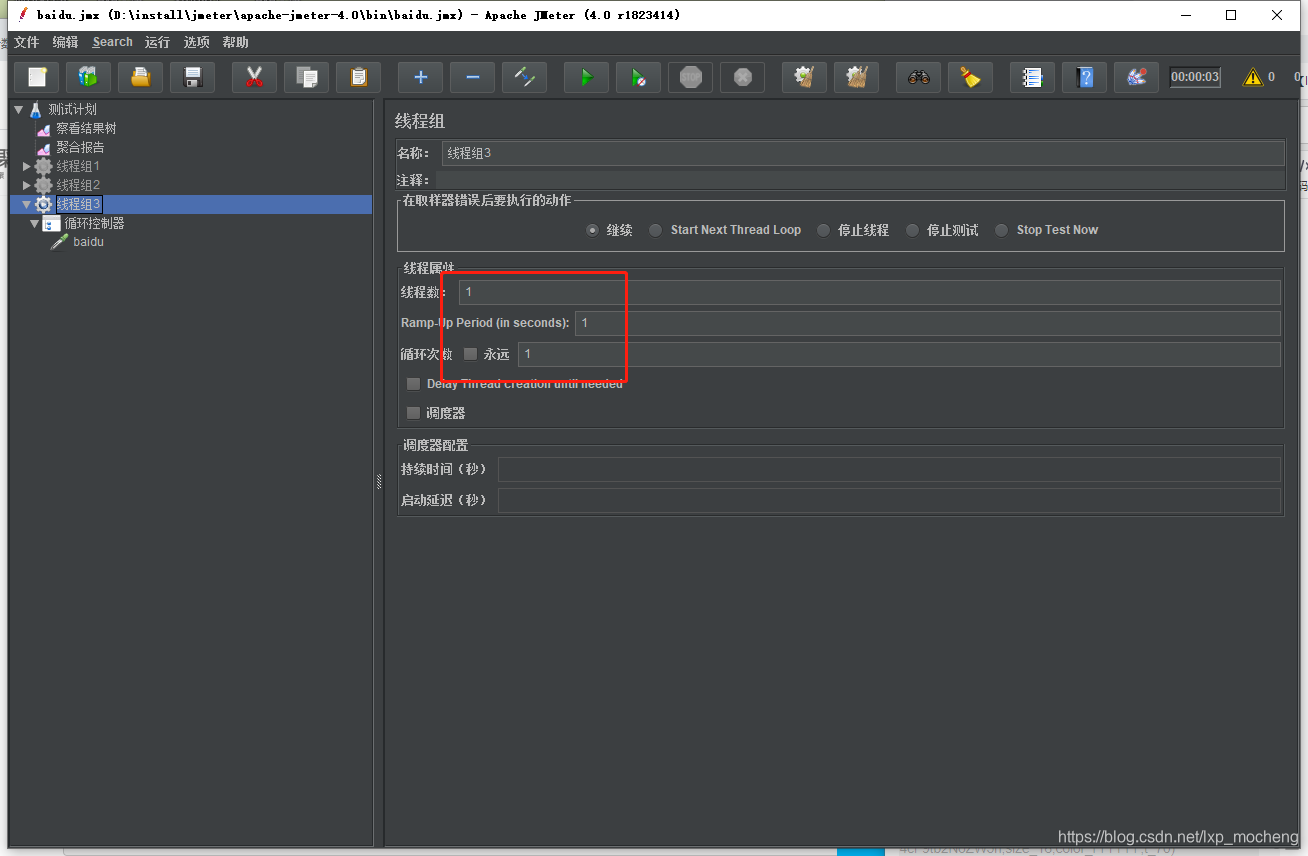
Task: Open the 文件 menu
Action: click(26, 42)
